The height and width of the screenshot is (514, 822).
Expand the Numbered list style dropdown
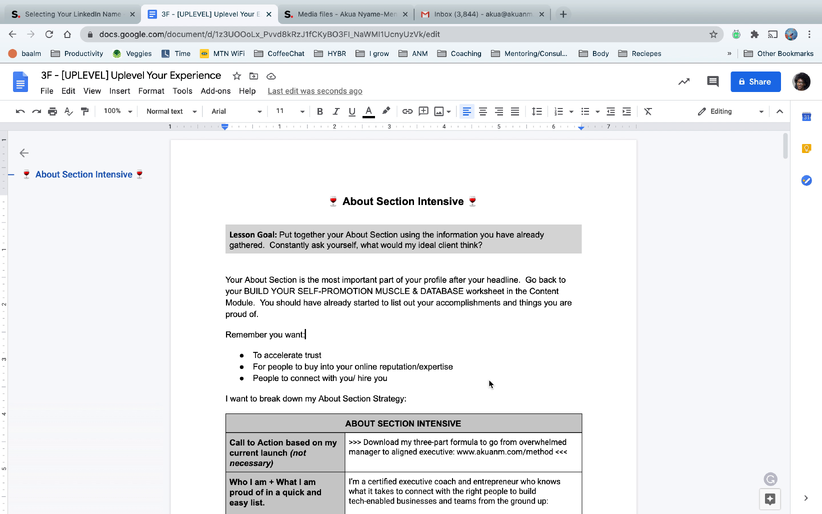pyautogui.click(x=571, y=112)
